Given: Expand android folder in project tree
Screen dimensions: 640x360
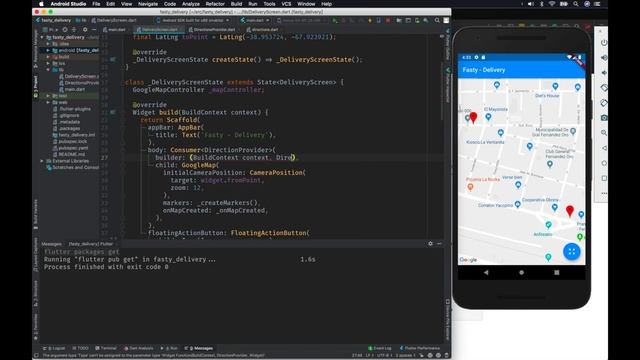Looking at the screenshot, I should click(x=48, y=50).
